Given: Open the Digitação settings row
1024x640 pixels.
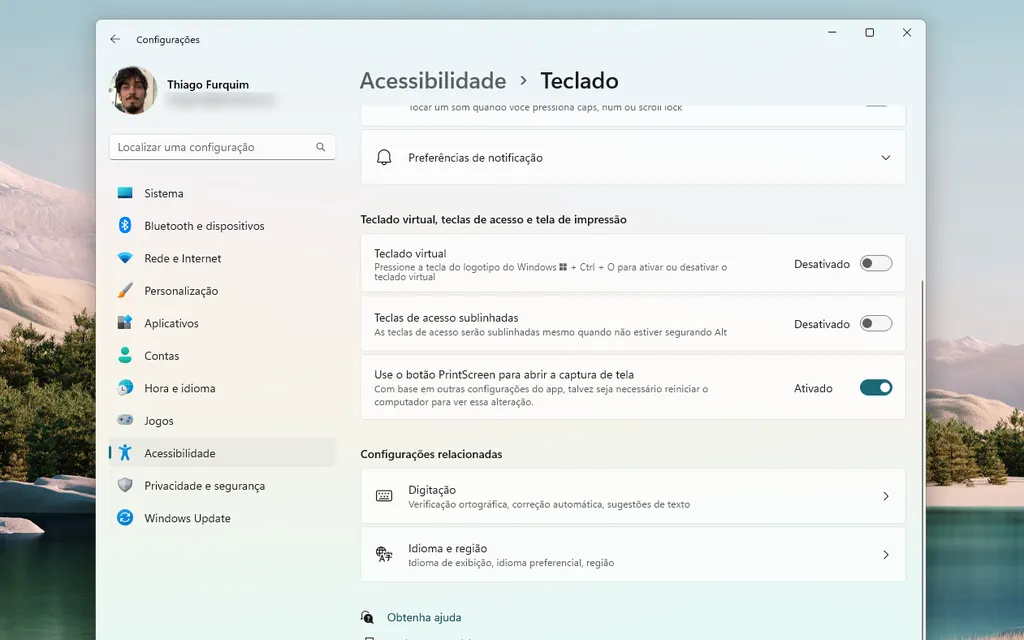Looking at the screenshot, I should (632, 496).
